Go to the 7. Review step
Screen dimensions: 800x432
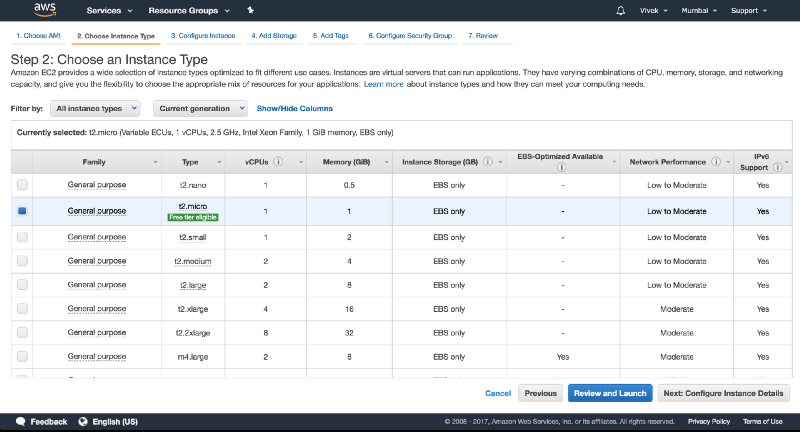pyautogui.click(x=483, y=36)
